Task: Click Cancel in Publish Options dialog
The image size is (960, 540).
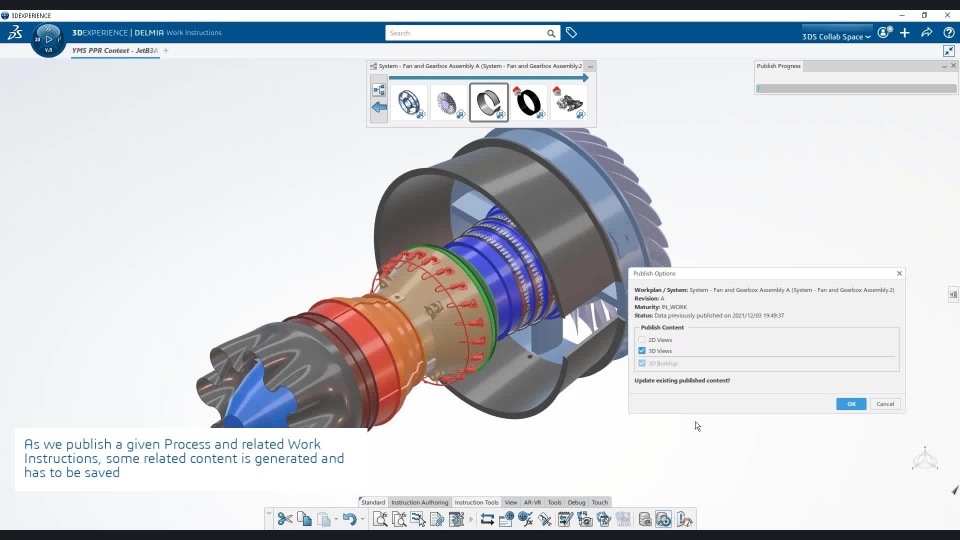Action: [x=885, y=404]
